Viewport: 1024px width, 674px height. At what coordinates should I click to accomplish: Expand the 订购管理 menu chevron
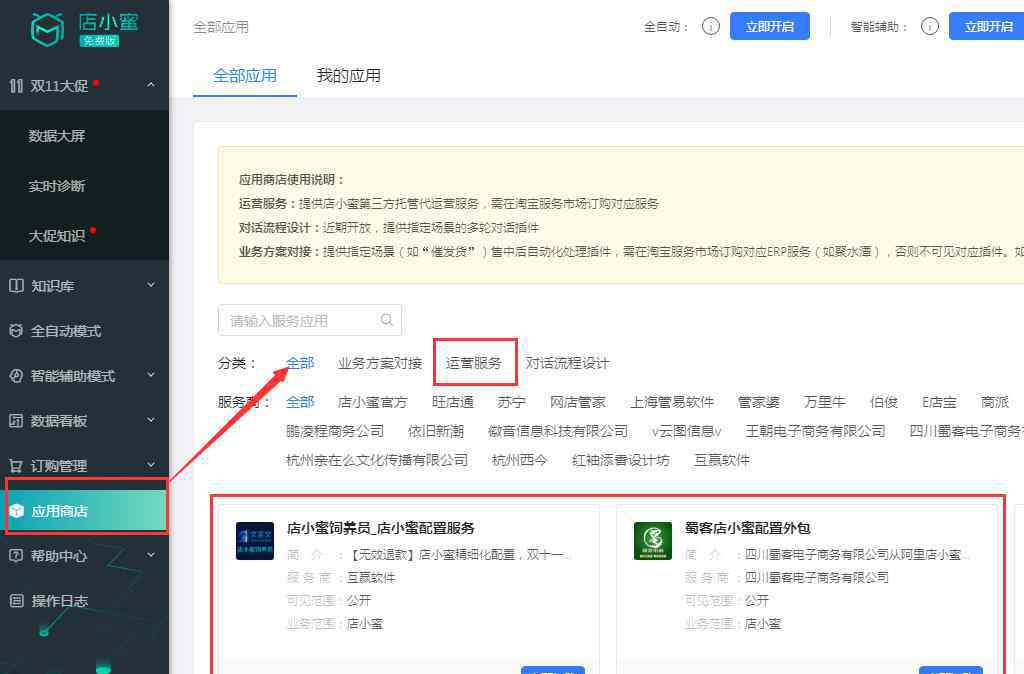(151, 464)
